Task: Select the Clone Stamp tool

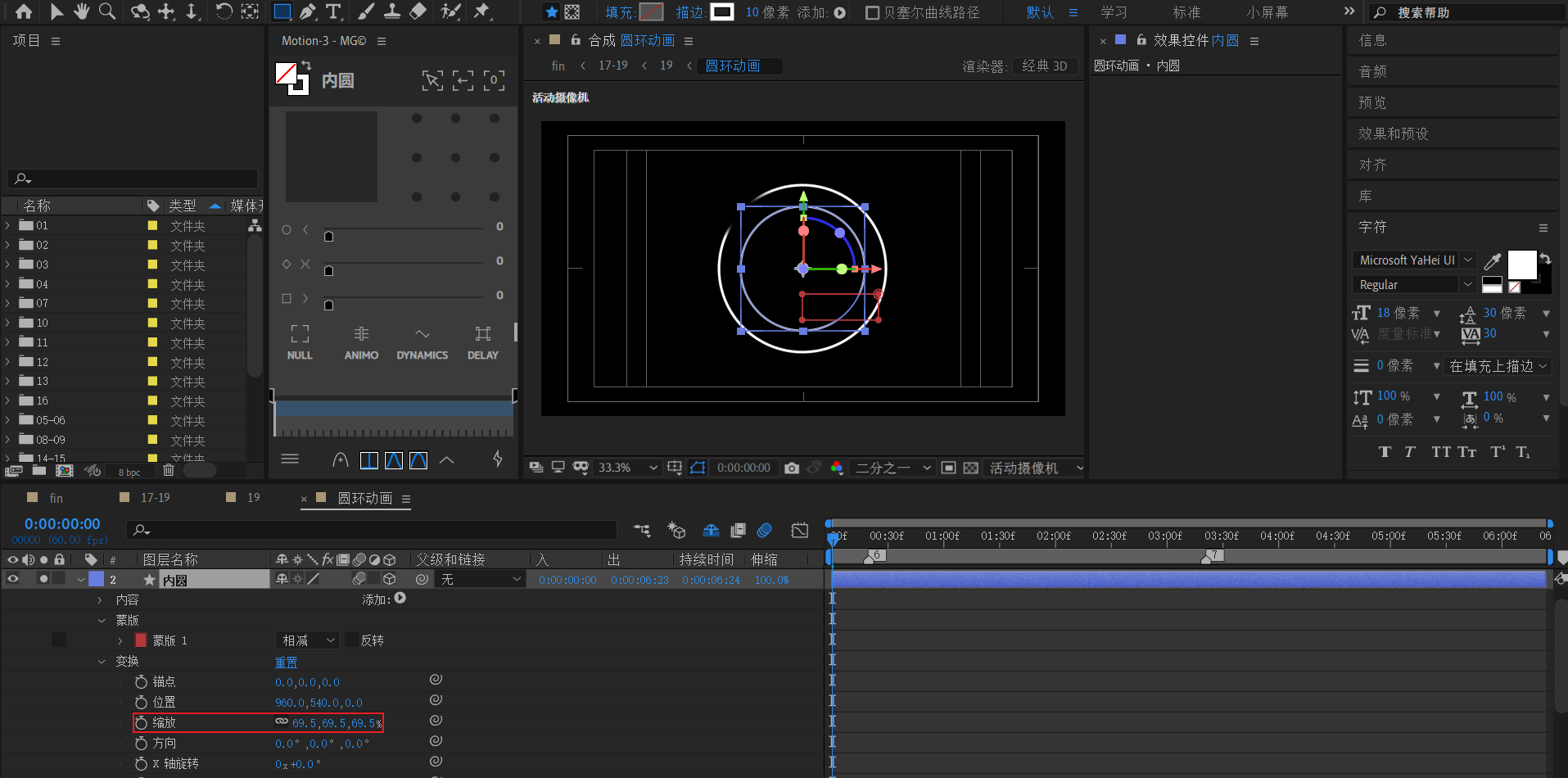Action: 392,11
